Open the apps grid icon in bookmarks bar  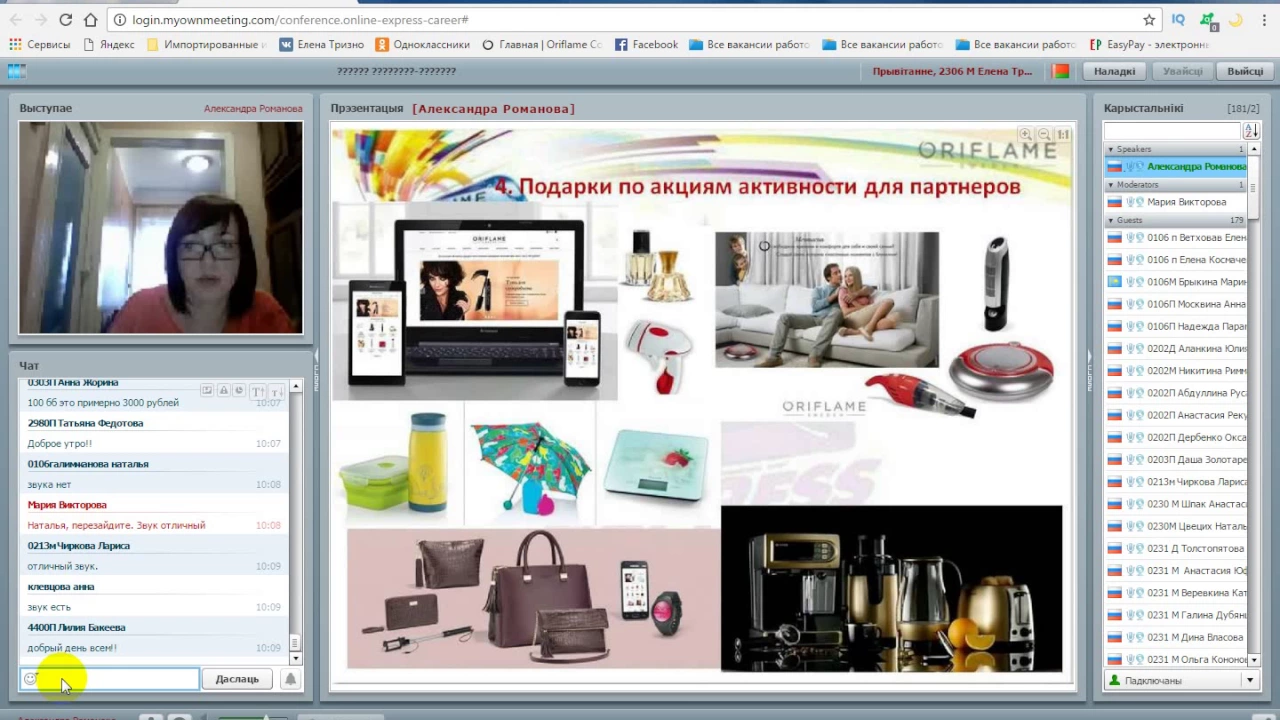15,45
